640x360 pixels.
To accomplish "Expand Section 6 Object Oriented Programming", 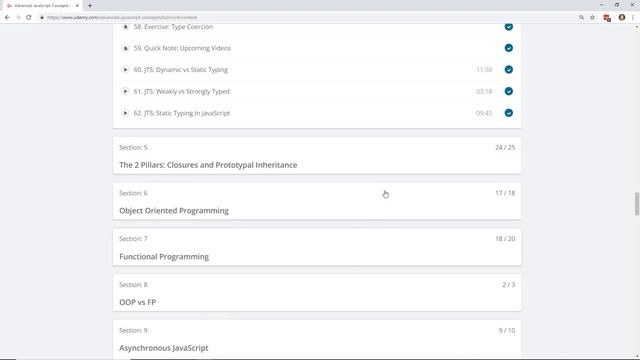I will [x=317, y=201].
